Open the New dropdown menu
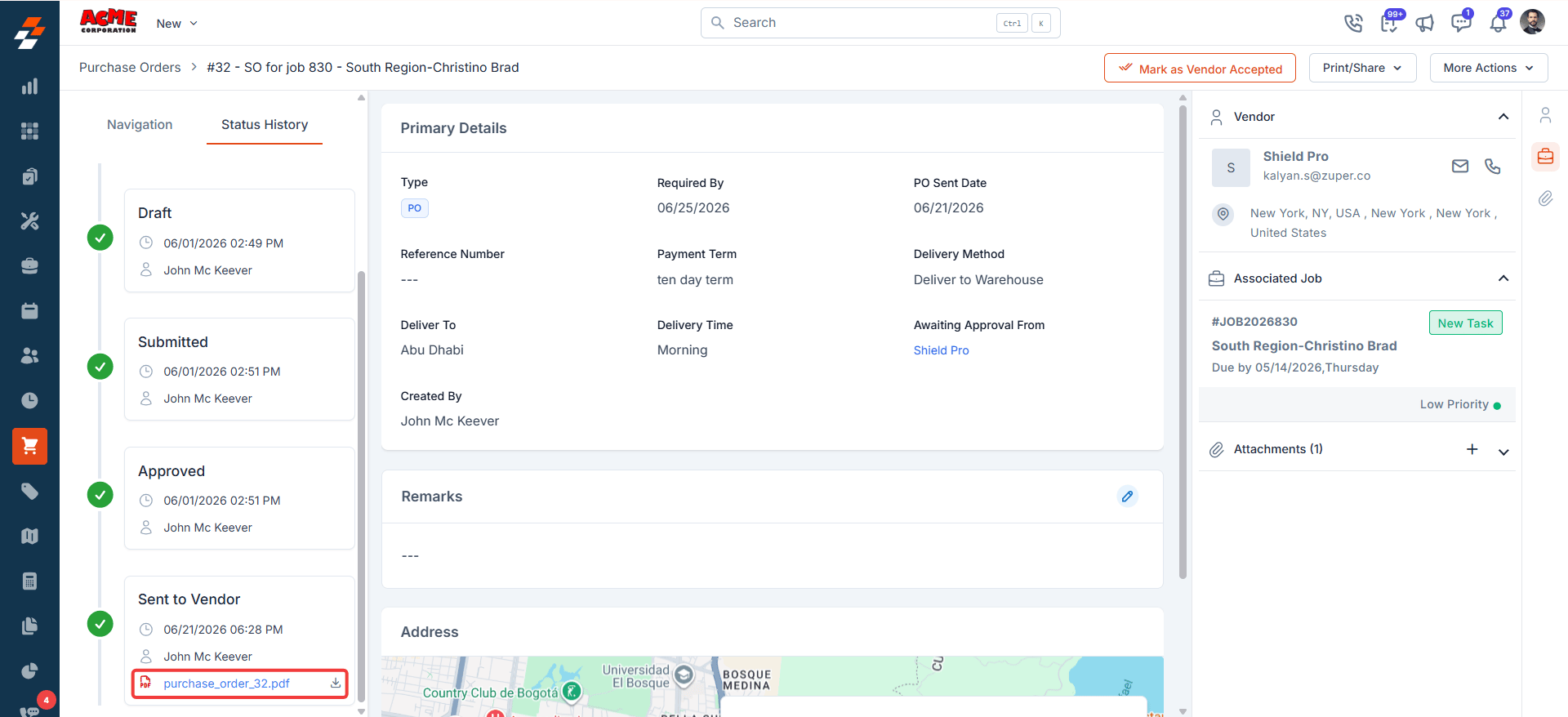 pyautogui.click(x=177, y=24)
